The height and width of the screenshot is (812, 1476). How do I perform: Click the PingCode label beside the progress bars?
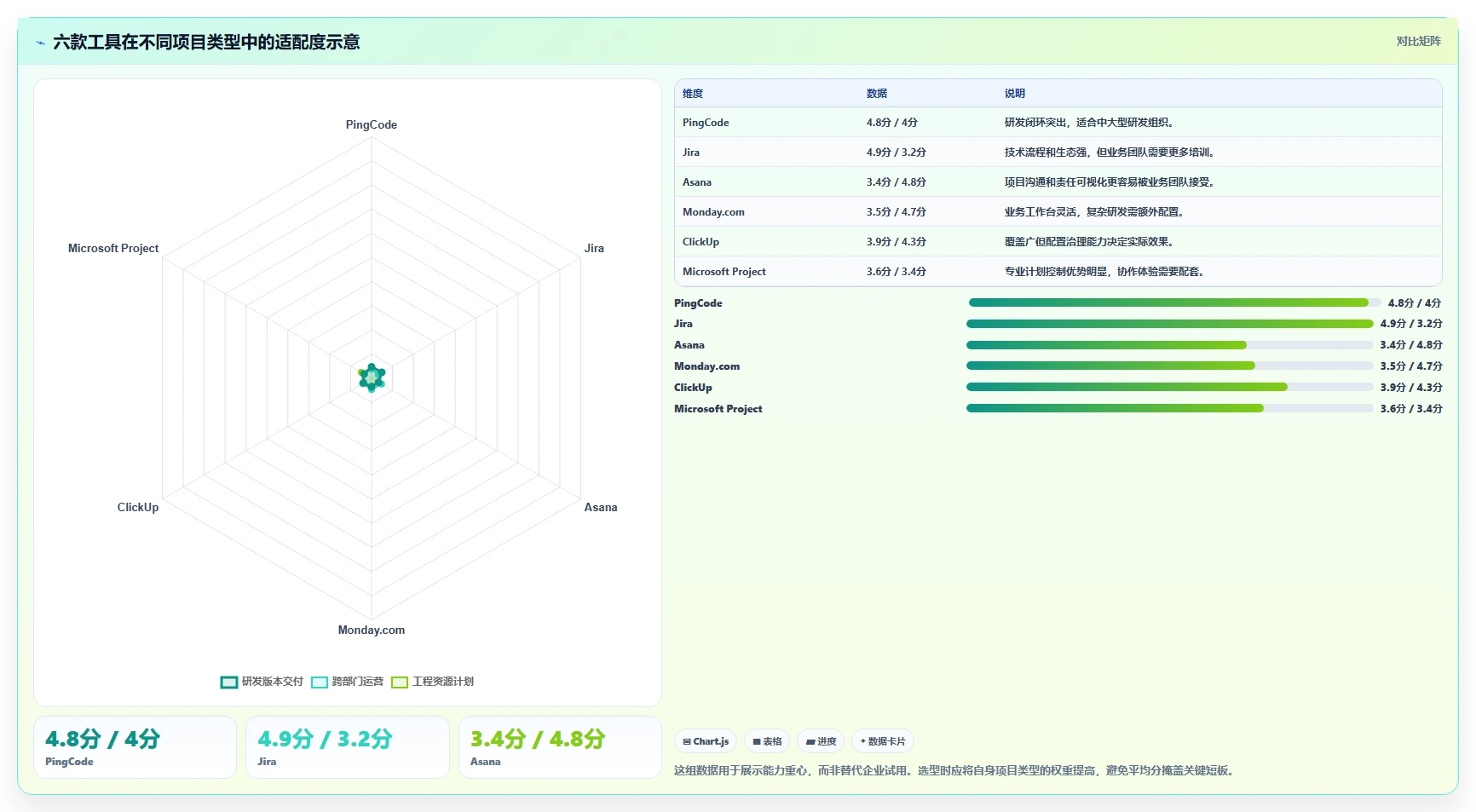[698, 303]
